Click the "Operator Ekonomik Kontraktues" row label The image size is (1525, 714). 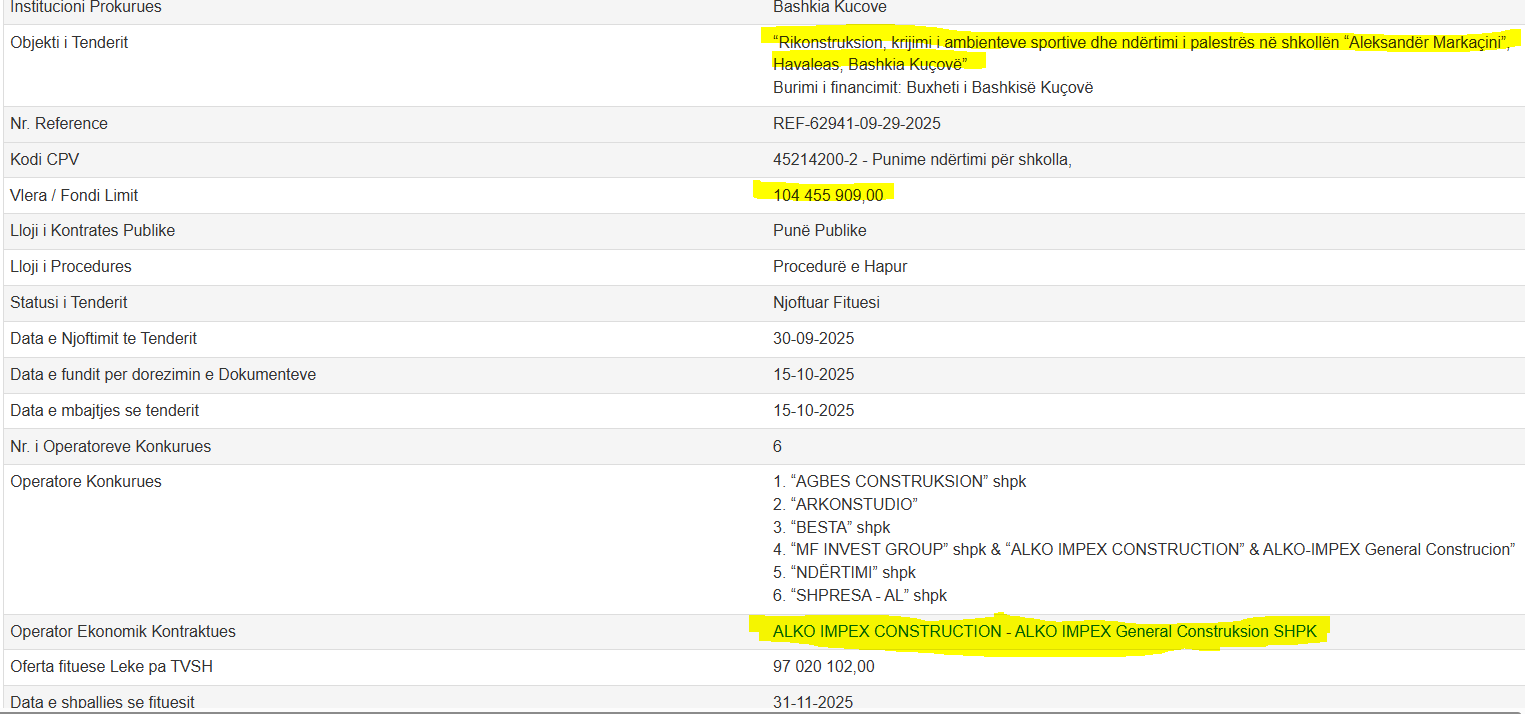123,632
